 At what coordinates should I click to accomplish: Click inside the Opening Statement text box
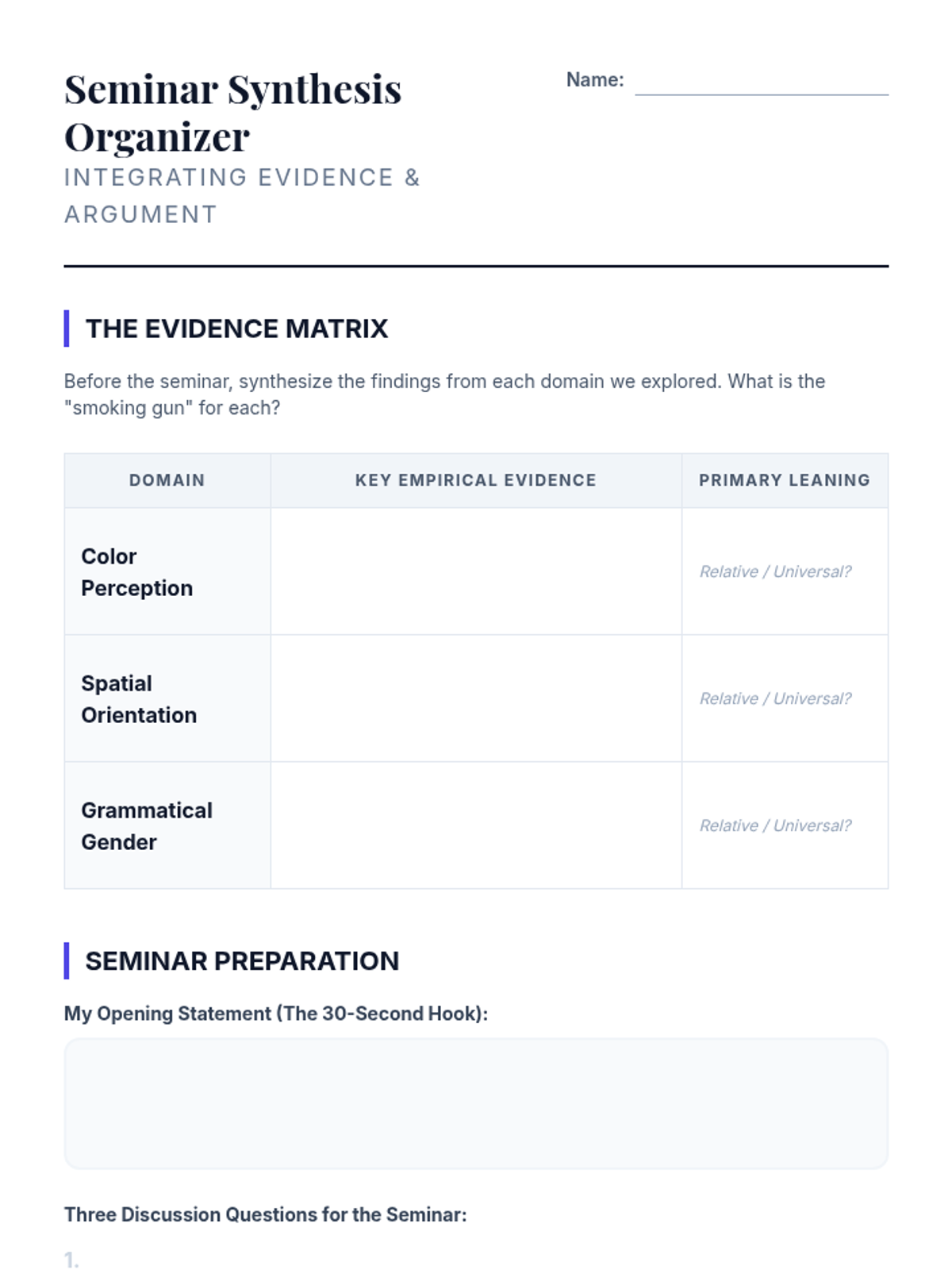475,1103
